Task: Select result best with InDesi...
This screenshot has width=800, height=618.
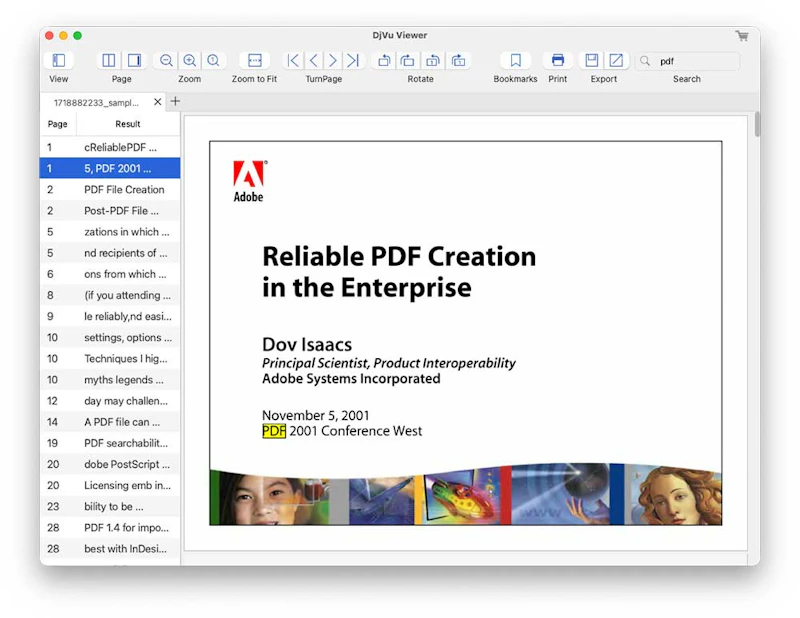Action: [110, 549]
